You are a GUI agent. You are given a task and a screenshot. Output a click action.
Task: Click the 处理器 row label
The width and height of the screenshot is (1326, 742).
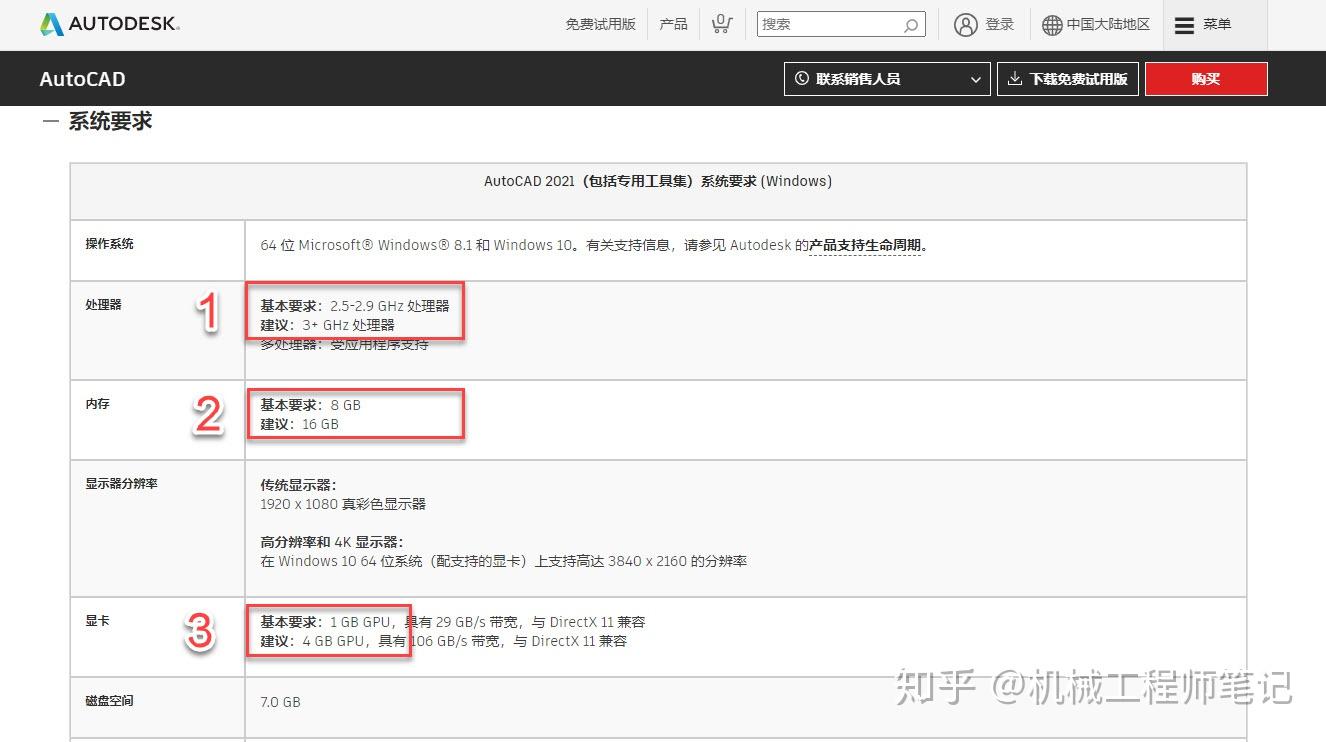pyautogui.click(x=103, y=305)
